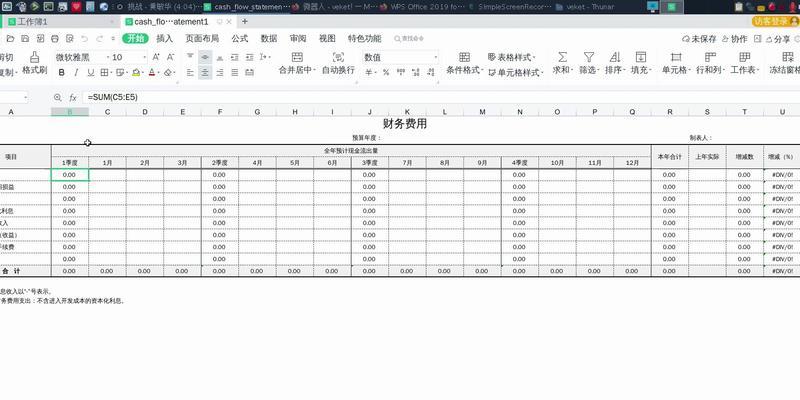Align cell content to top

click(190, 57)
